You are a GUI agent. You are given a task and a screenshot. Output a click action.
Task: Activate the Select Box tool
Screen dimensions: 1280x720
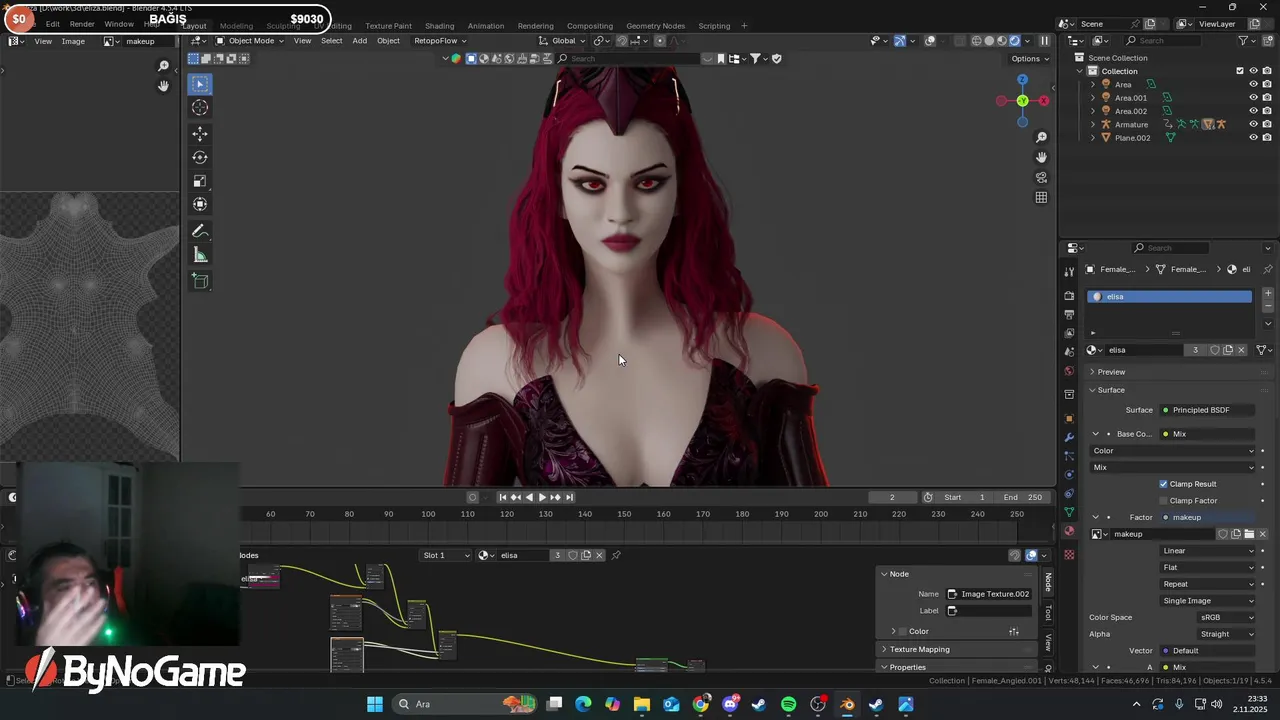tap(200, 84)
